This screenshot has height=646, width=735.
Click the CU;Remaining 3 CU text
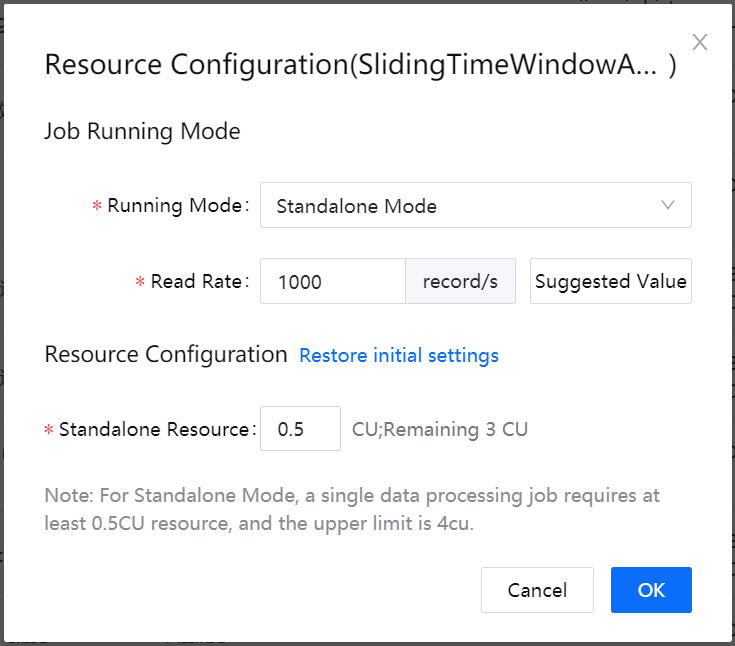[x=440, y=430]
